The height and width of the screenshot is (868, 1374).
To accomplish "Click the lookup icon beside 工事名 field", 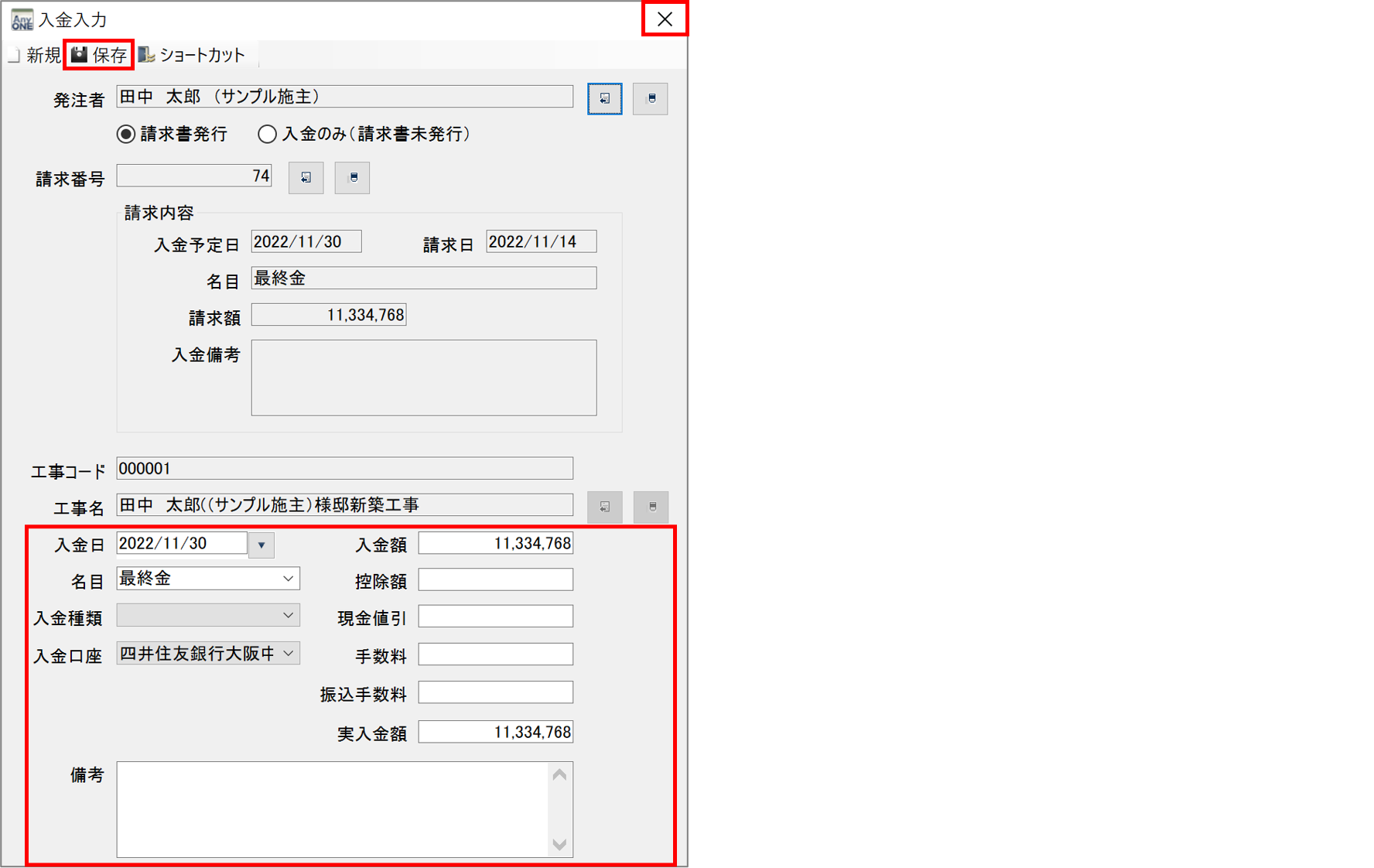I will (604, 507).
